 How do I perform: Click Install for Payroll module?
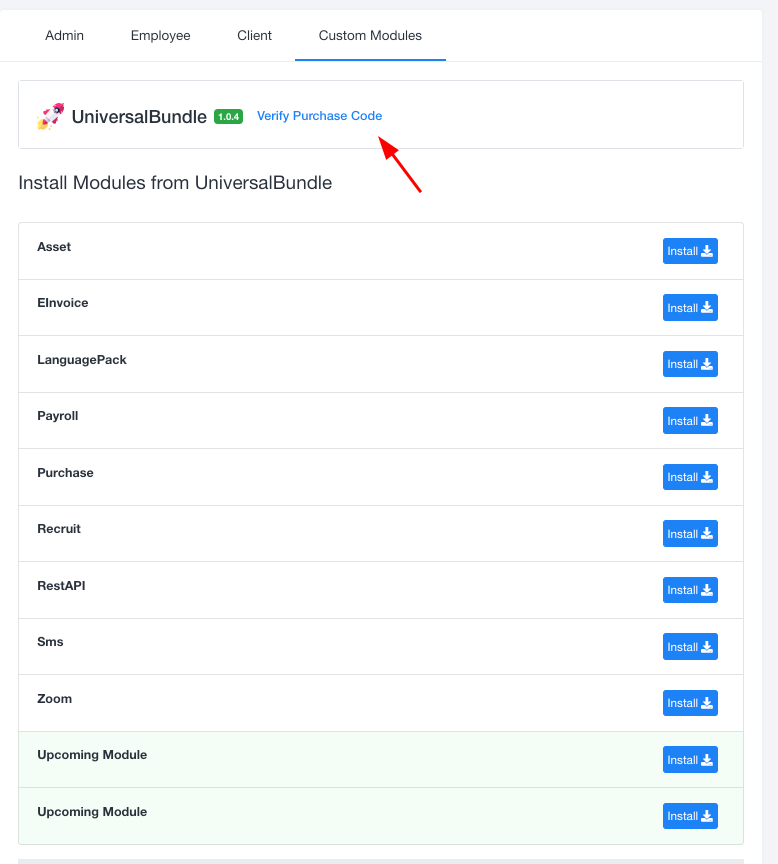(x=690, y=421)
